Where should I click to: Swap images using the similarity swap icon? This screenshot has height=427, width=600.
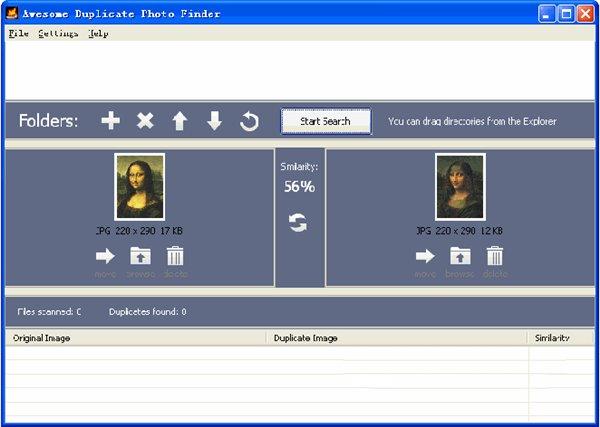point(298,223)
